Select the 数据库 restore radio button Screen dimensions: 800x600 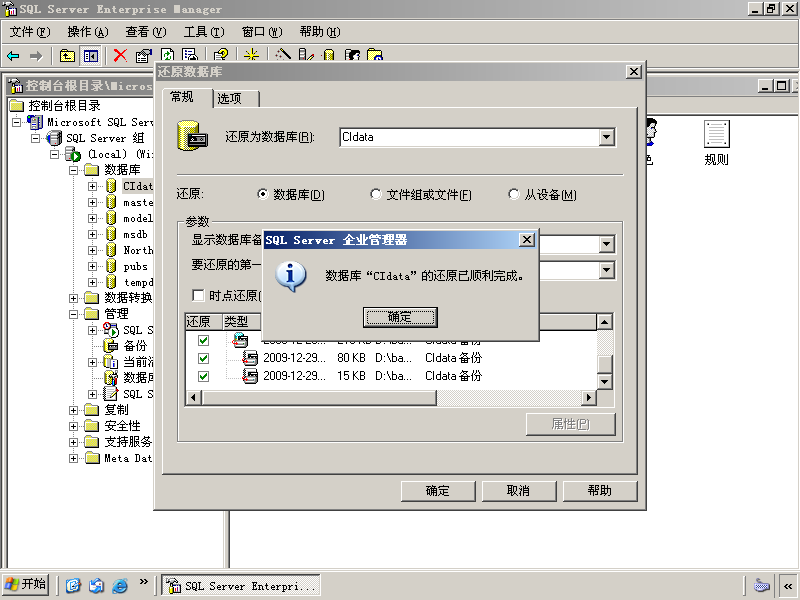[263, 194]
